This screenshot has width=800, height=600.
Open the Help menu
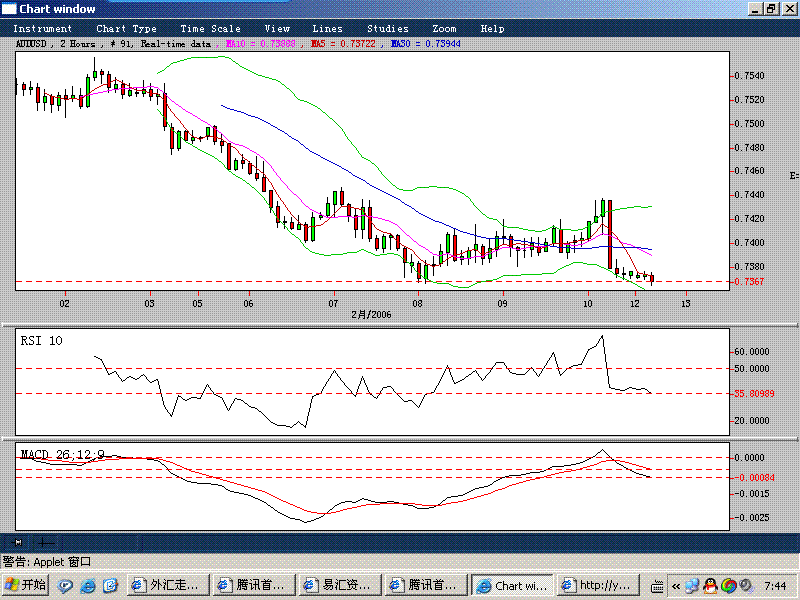492,29
